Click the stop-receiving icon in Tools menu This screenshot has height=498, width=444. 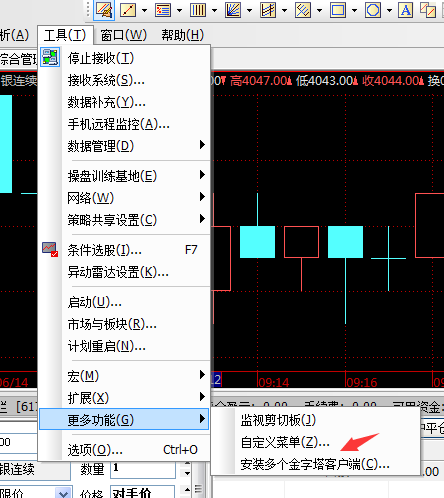click(50, 57)
